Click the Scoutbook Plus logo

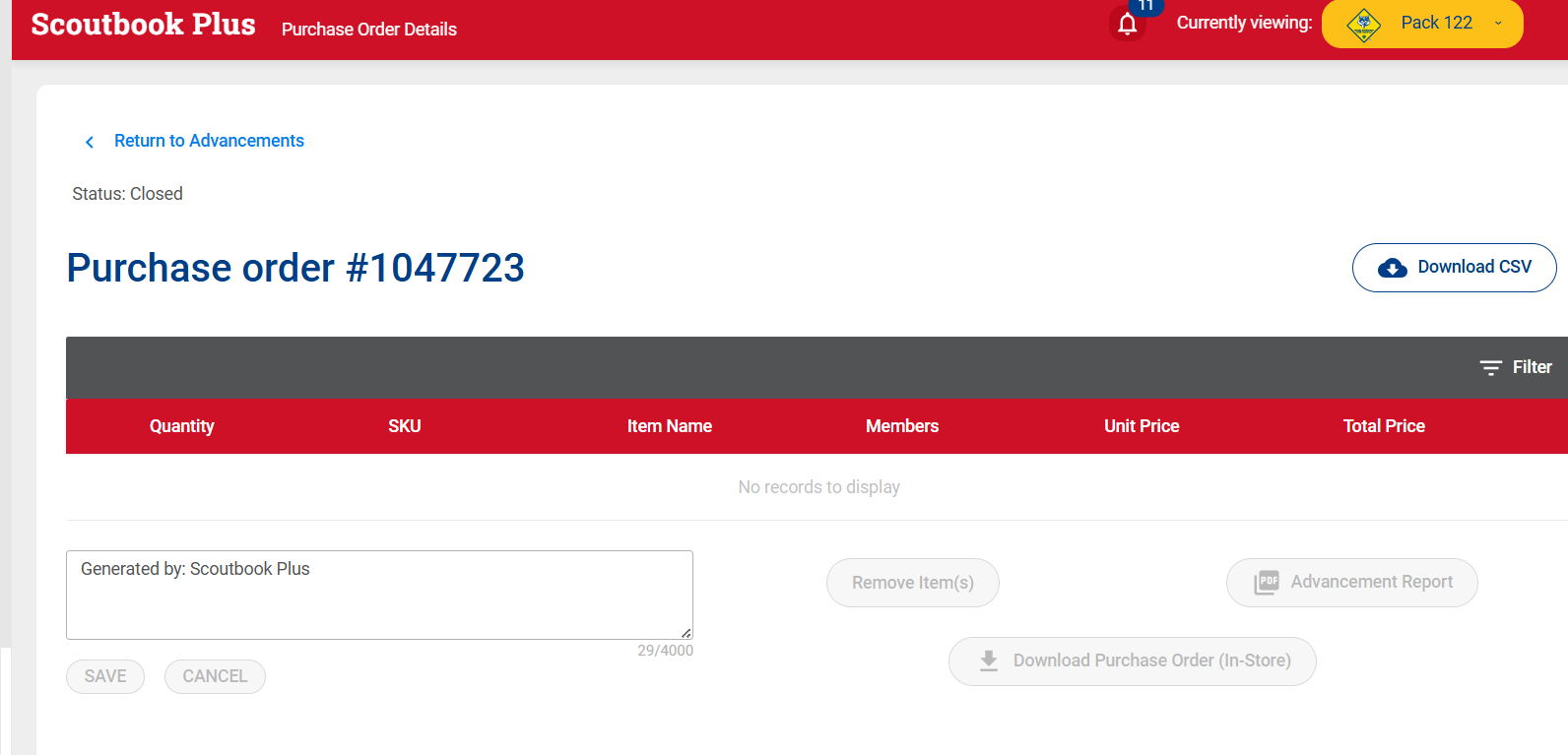pyautogui.click(x=144, y=24)
